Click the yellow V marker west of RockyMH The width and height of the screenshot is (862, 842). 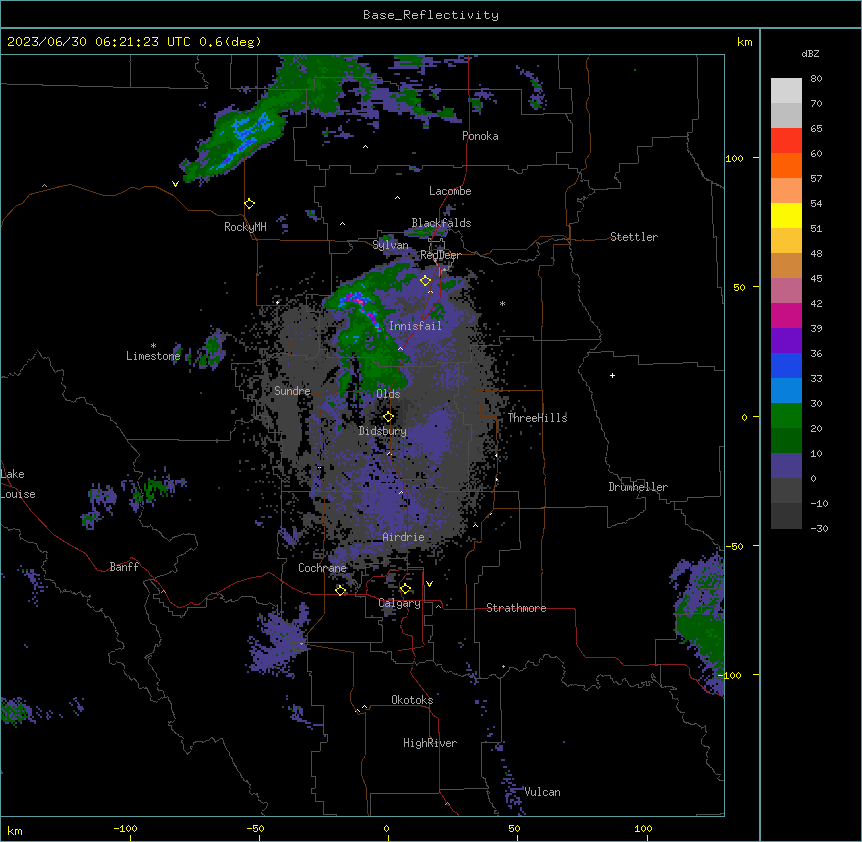coord(175,184)
